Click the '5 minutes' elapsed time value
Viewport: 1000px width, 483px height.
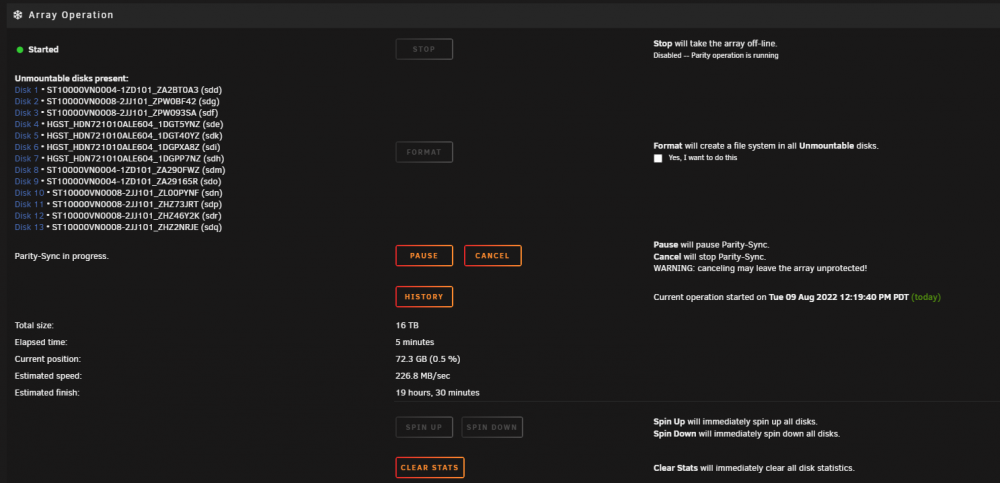tap(415, 342)
